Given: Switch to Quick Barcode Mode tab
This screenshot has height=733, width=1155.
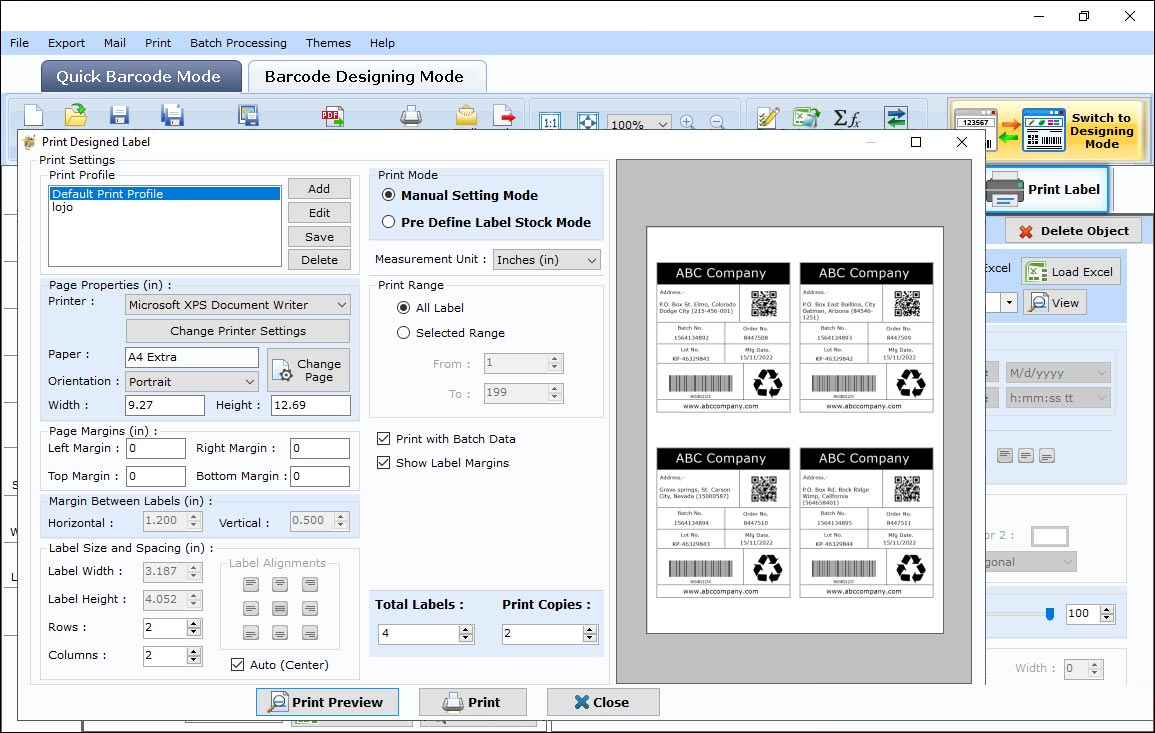Looking at the screenshot, I should coord(140,76).
